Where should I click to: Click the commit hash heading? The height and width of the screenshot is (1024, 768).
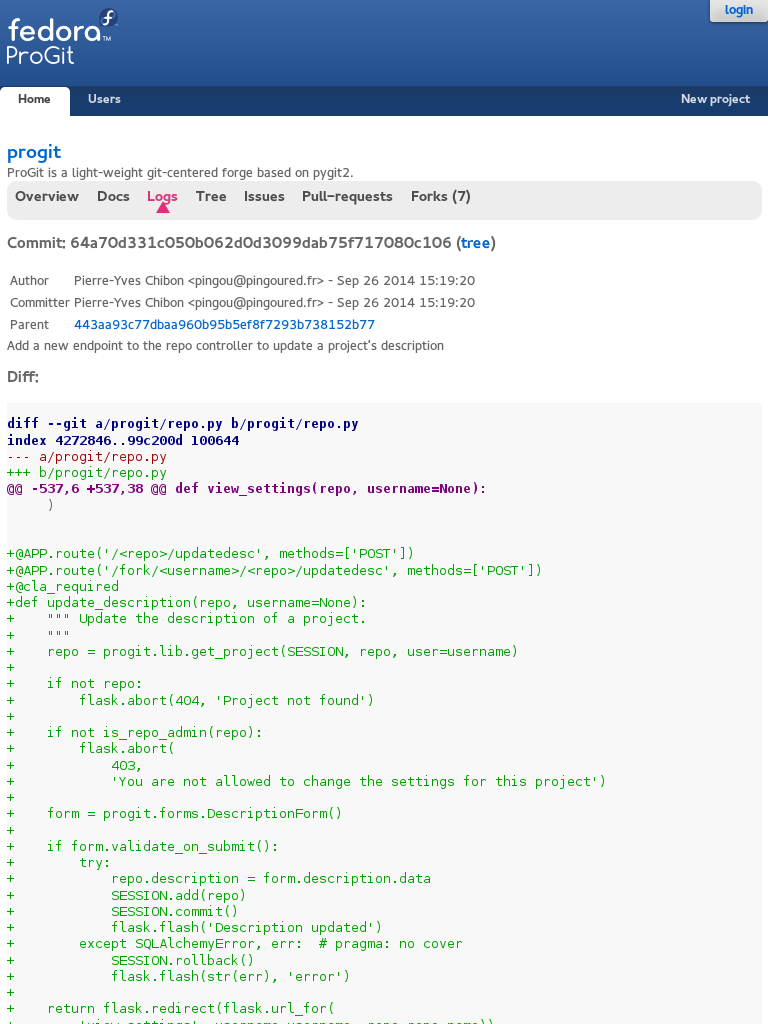(x=260, y=243)
